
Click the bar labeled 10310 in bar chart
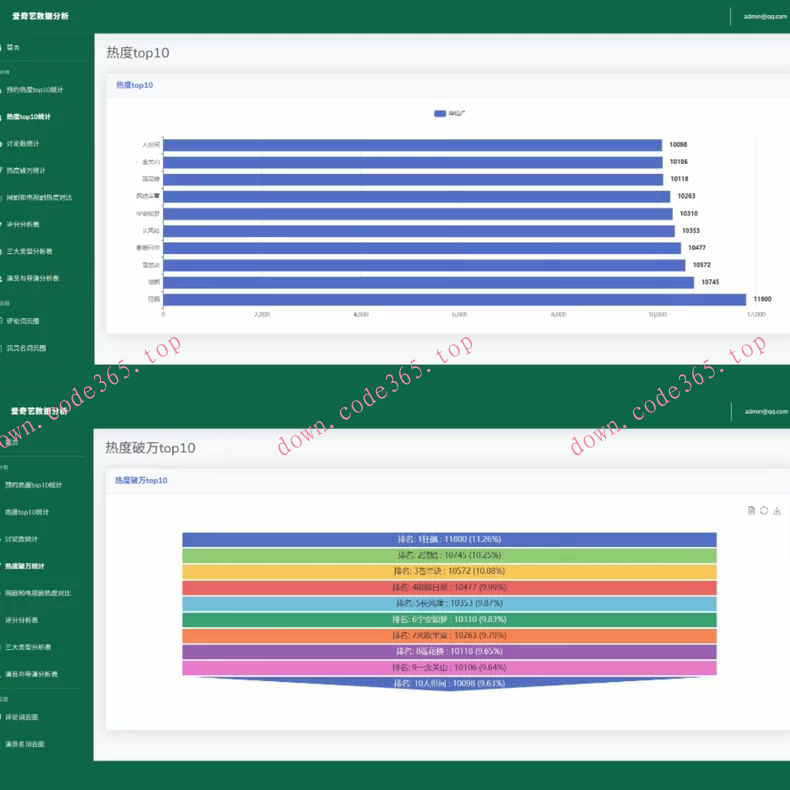click(418, 214)
